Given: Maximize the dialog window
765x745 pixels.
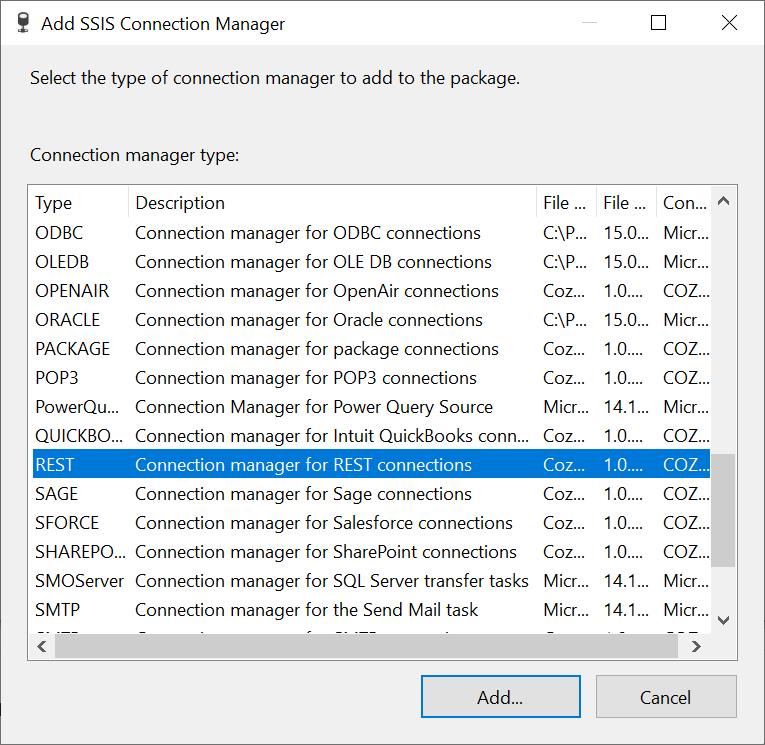Looking at the screenshot, I should tap(658, 24).
